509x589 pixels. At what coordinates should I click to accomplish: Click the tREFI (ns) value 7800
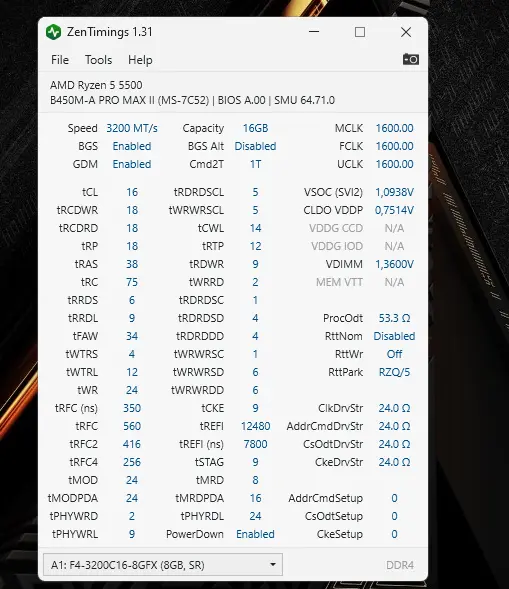(255, 444)
